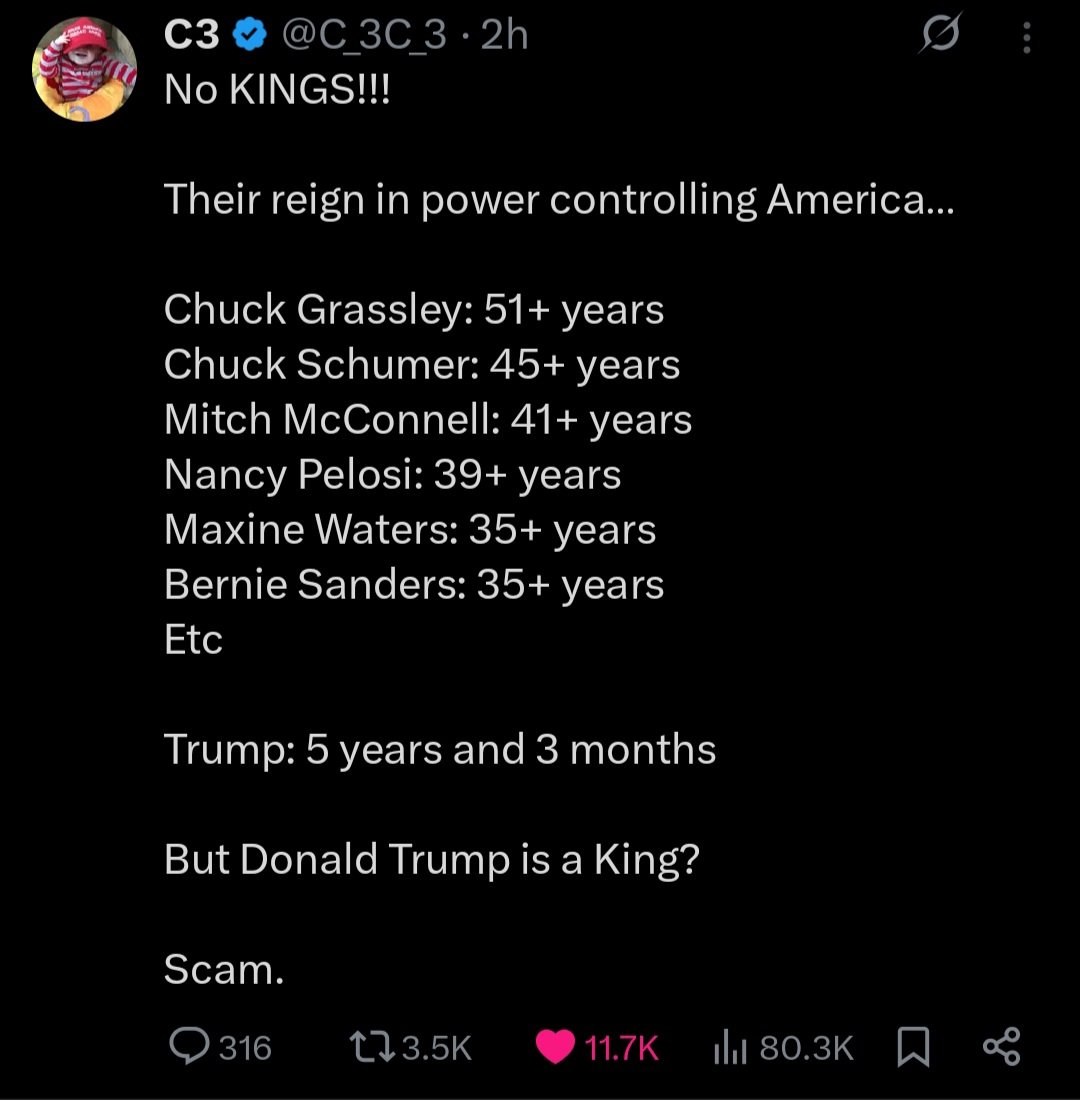Click the 3.5K reposts count
Image resolution: width=1080 pixels, height=1100 pixels.
[435, 1048]
